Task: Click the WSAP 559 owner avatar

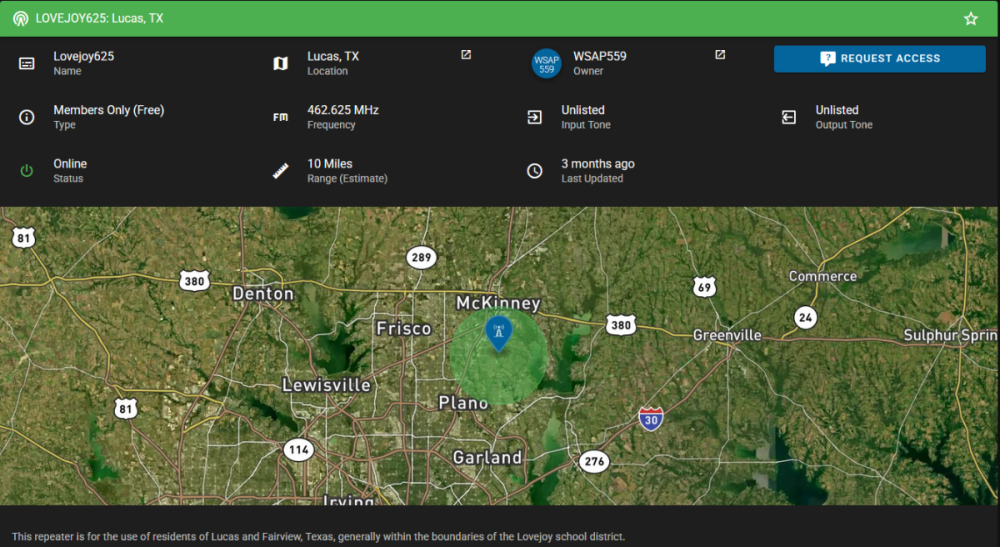Action: [x=547, y=64]
